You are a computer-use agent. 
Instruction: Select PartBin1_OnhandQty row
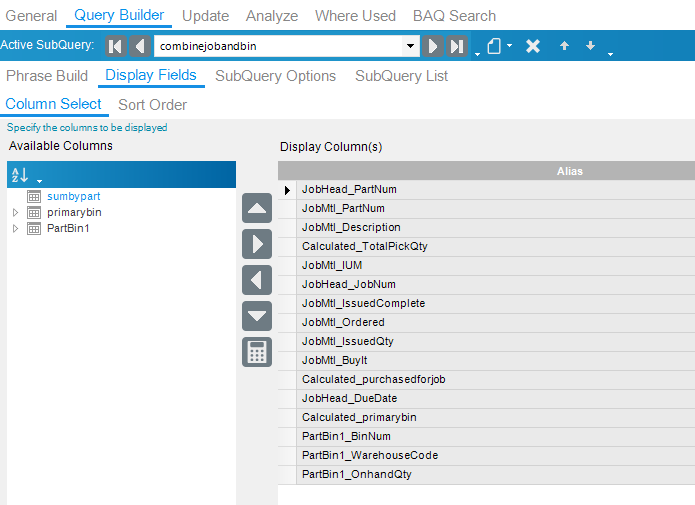(496, 475)
